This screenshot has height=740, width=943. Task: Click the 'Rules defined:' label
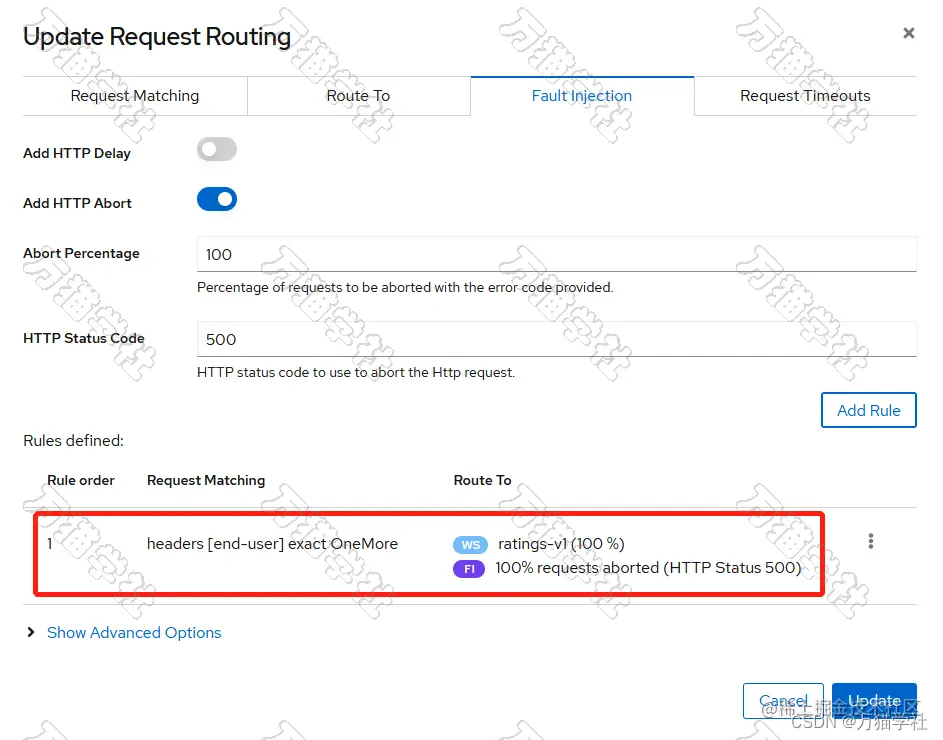click(73, 441)
